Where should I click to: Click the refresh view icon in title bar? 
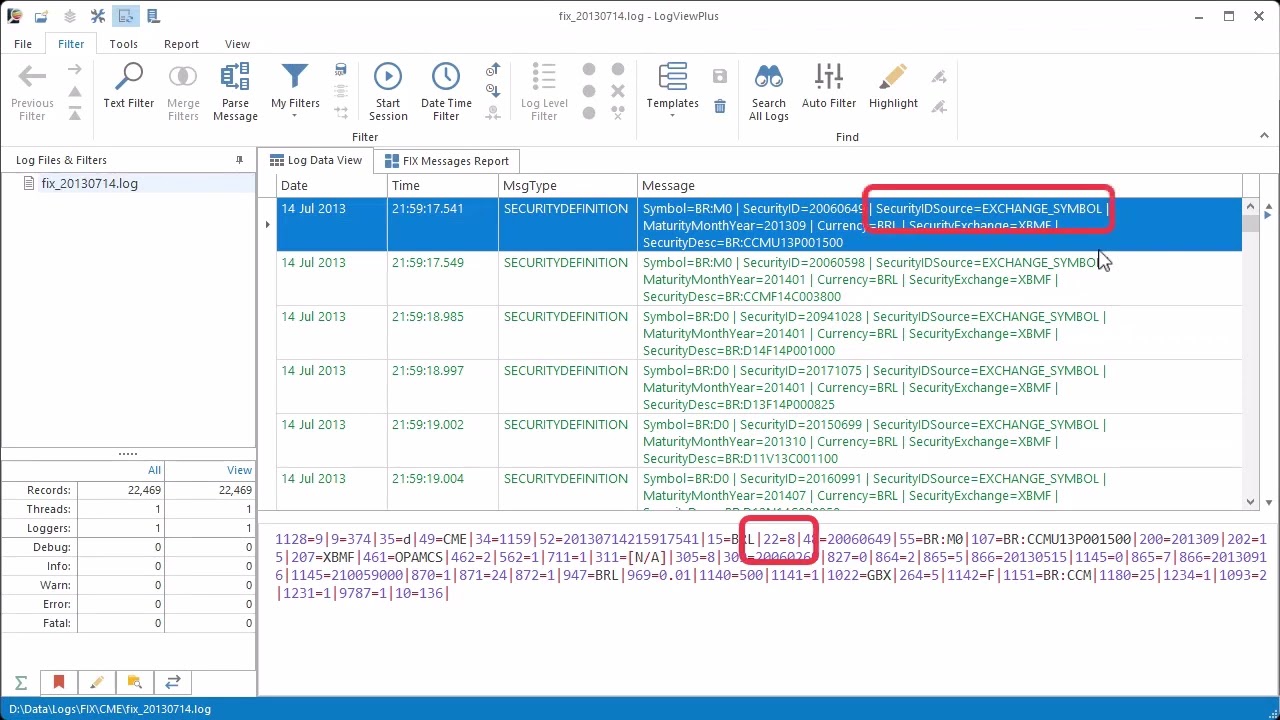pos(125,16)
